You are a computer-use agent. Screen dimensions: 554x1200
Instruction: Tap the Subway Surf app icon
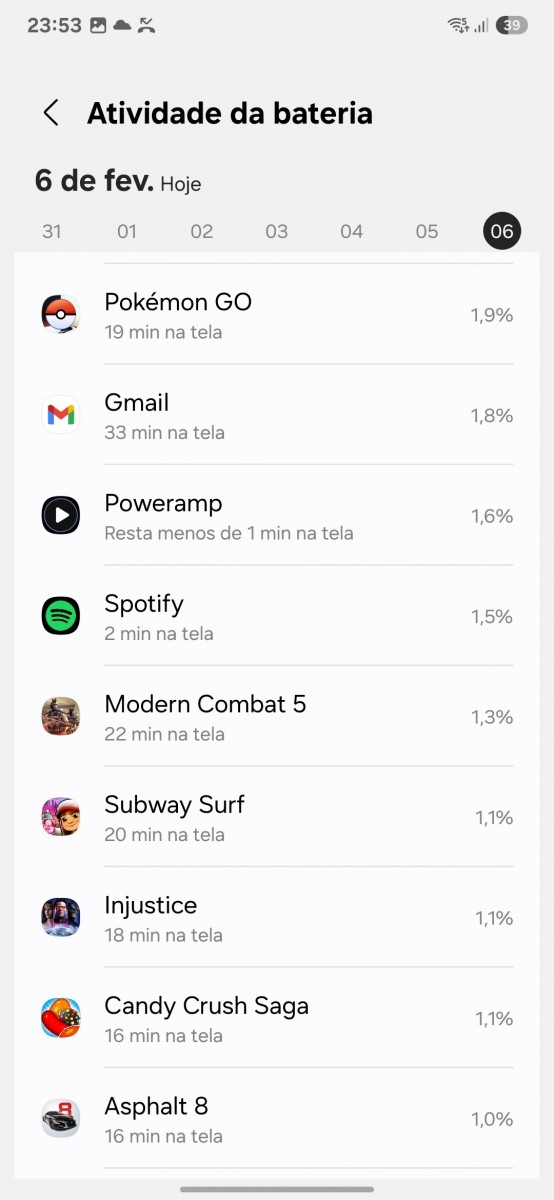tap(60, 817)
